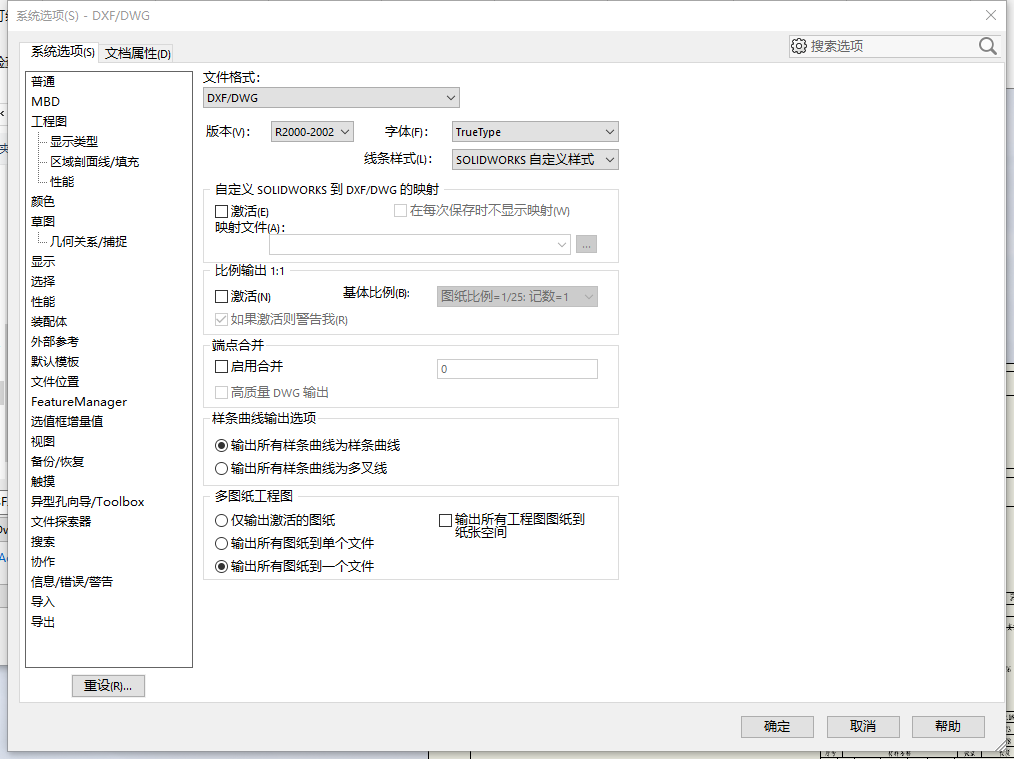The image size is (1014, 759).
Task: Expand the 字体 TrueType dropdown
Action: pyautogui.click(x=535, y=132)
